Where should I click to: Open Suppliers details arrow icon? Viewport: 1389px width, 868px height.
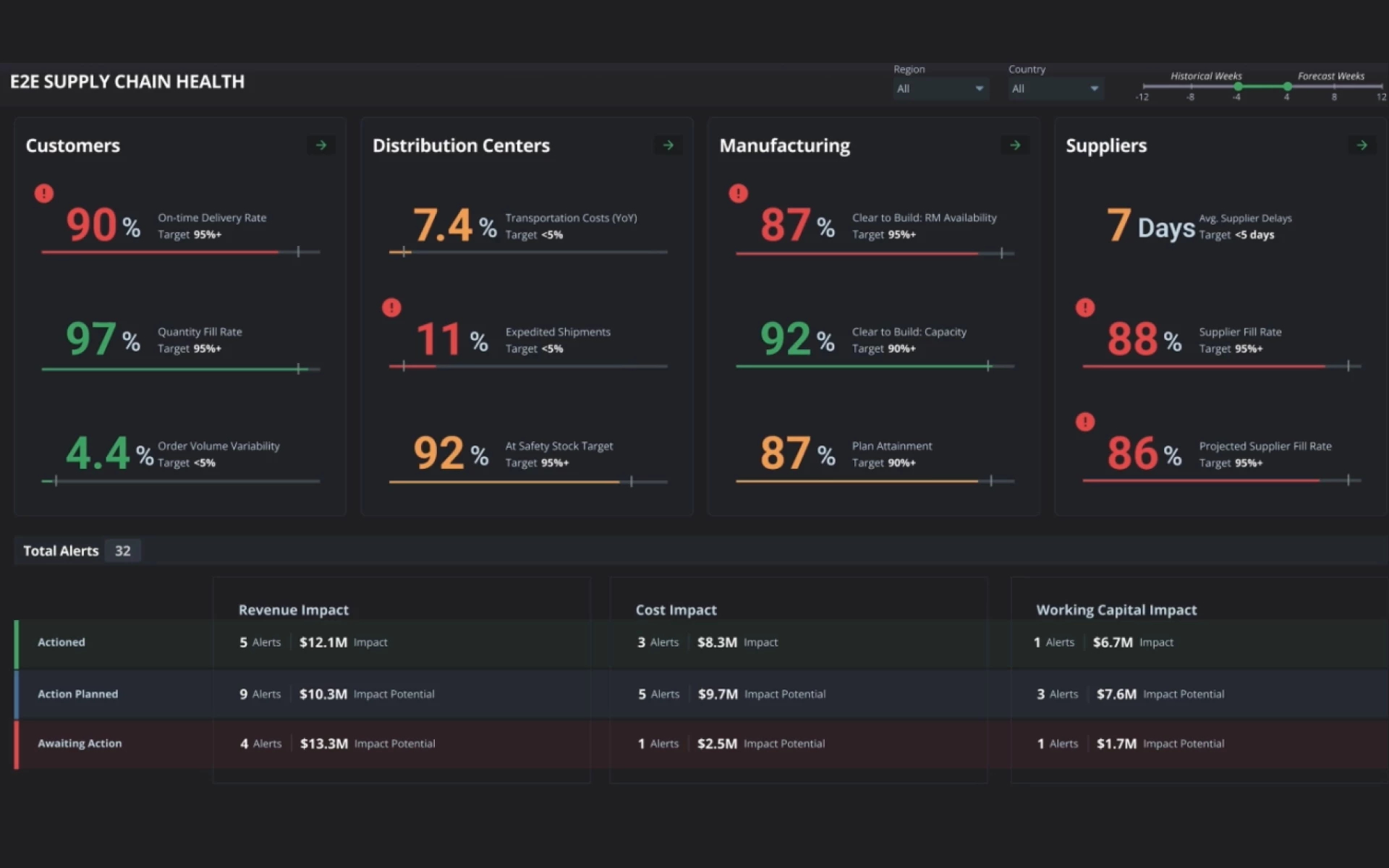pos(1362,145)
